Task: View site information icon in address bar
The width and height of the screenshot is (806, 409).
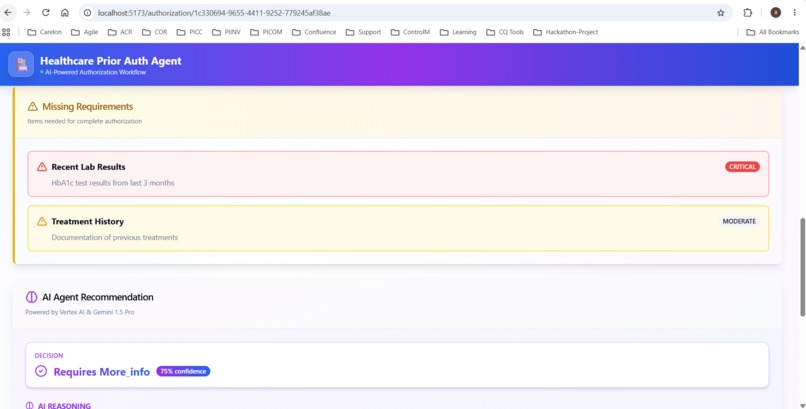Action: click(87, 13)
